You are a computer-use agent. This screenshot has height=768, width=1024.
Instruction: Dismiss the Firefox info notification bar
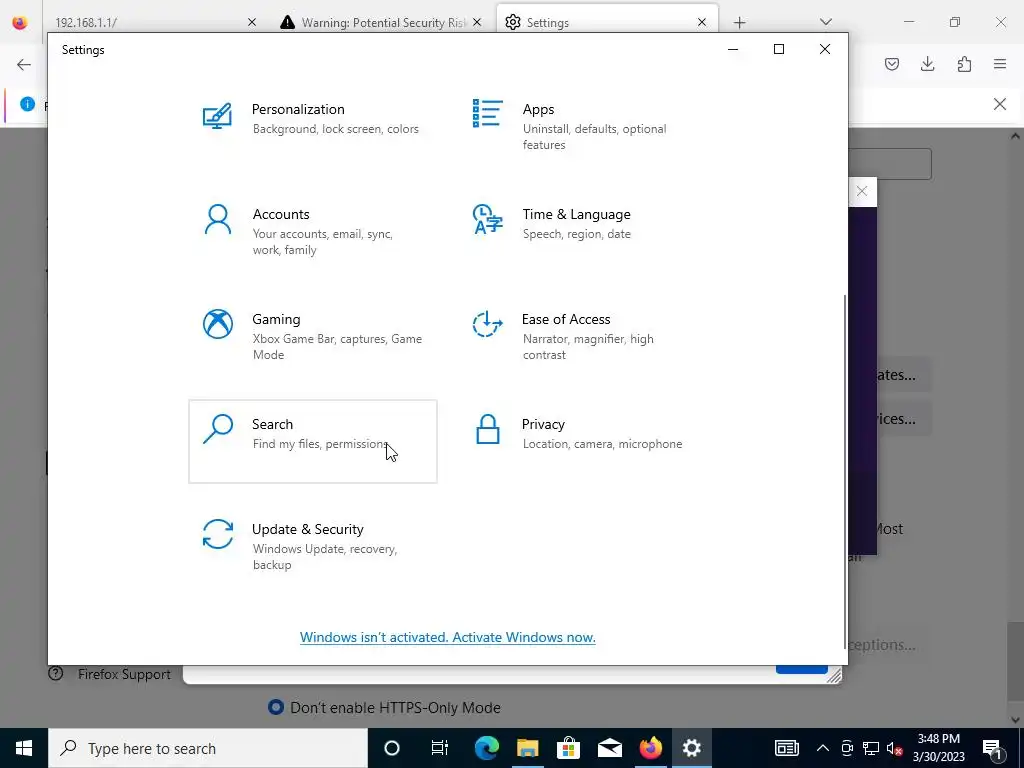pos(999,104)
